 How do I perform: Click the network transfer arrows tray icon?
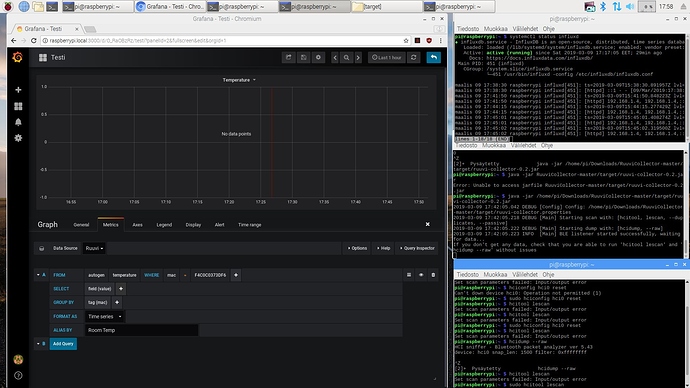pos(617,6)
